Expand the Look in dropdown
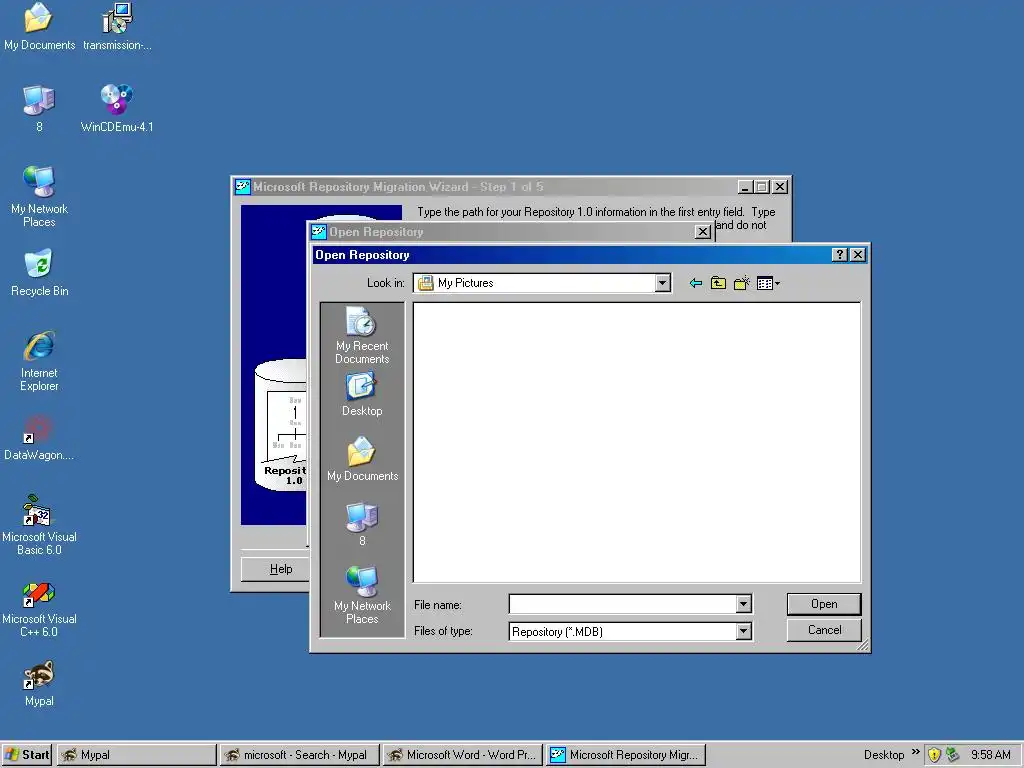The height and width of the screenshot is (768, 1024). click(663, 283)
